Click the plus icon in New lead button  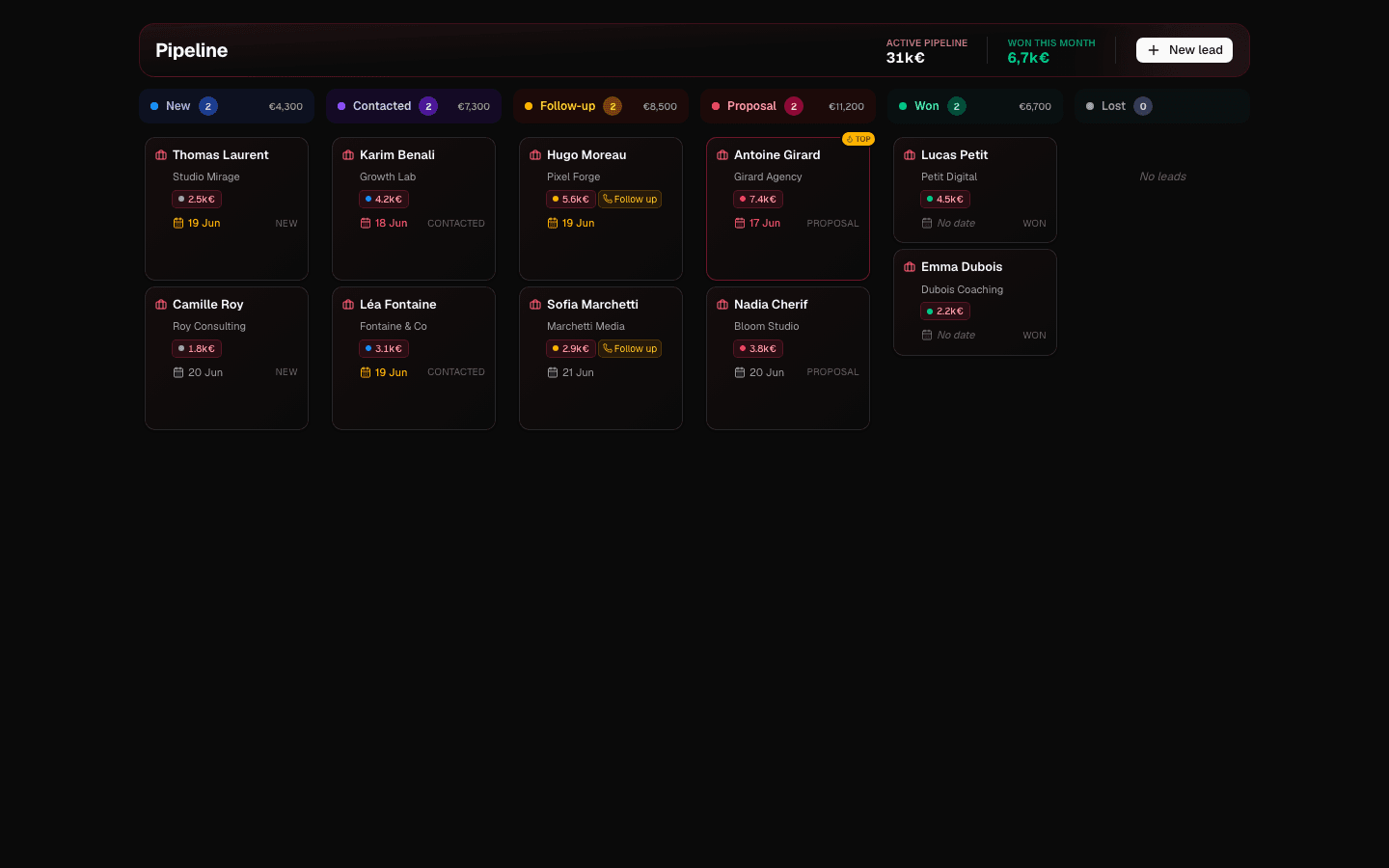tap(1154, 50)
